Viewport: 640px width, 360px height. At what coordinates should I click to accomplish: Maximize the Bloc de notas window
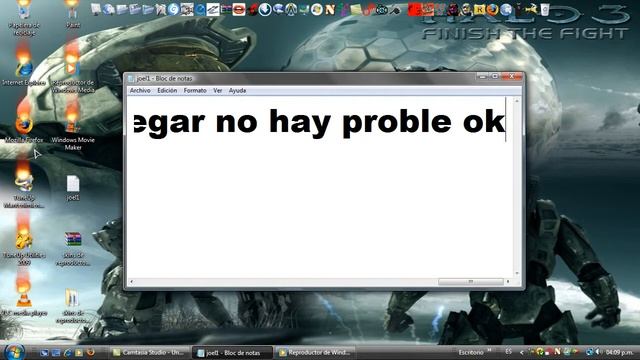pos(495,76)
